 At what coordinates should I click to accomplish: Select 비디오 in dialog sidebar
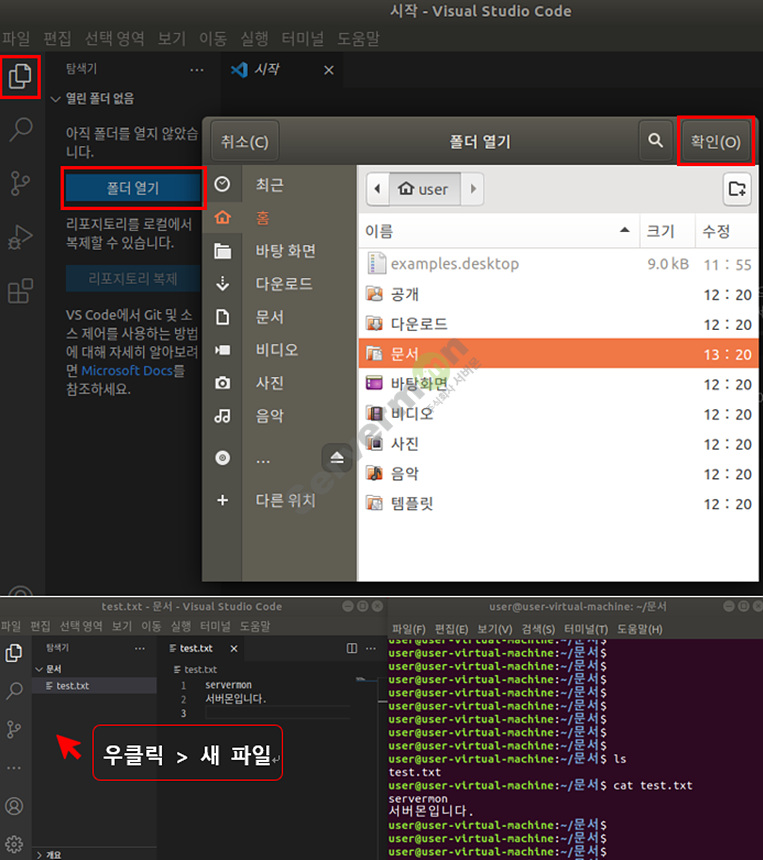click(x=280, y=349)
